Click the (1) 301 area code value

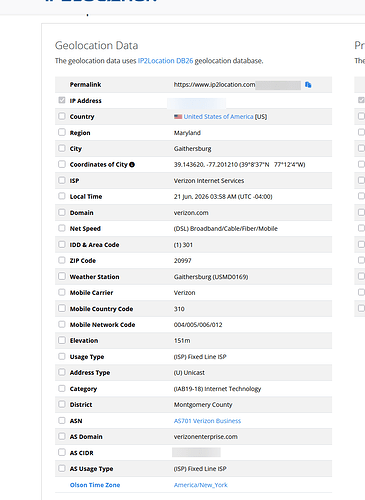coord(183,245)
